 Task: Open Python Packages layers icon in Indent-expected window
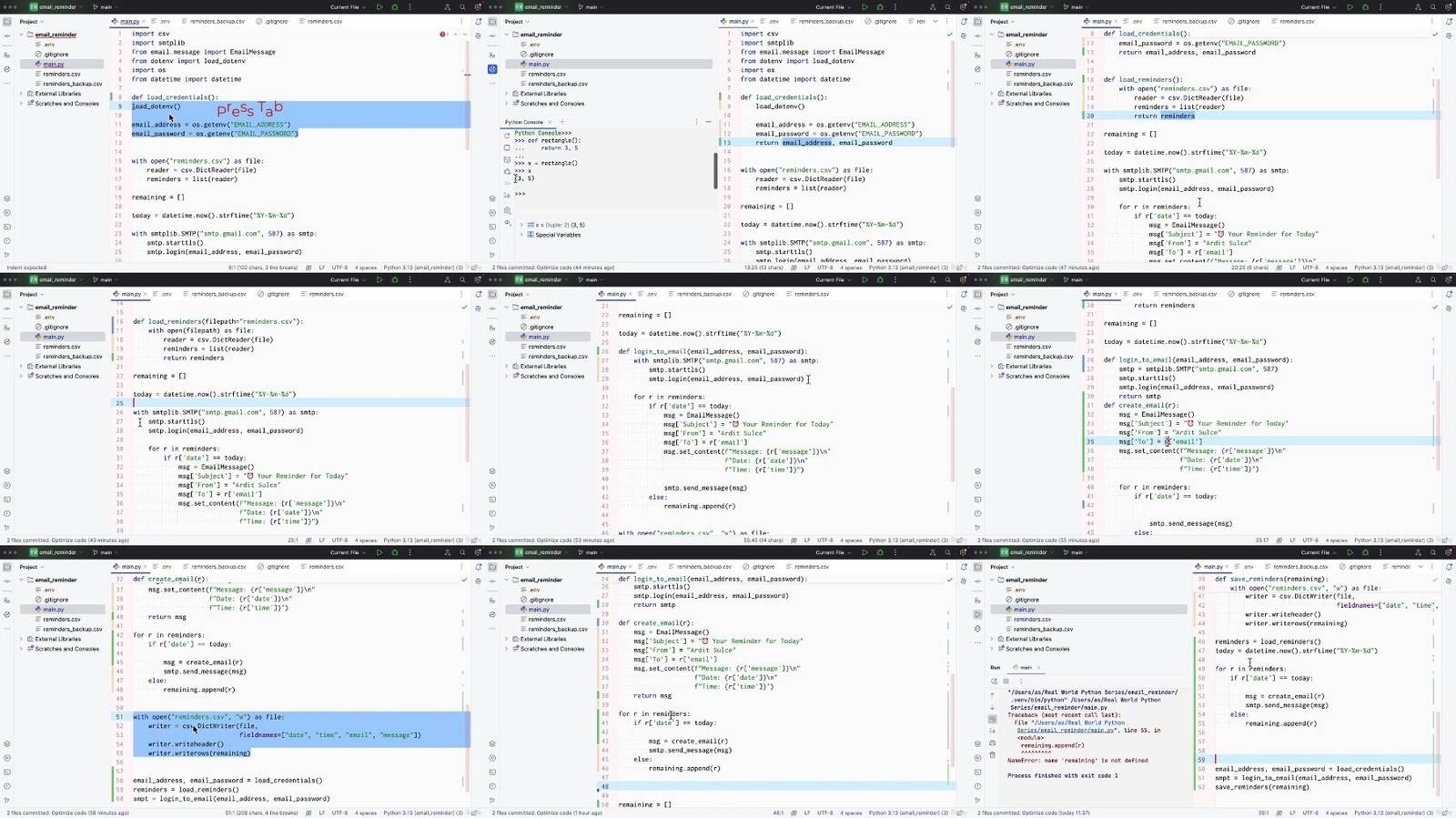(x=7, y=198)
